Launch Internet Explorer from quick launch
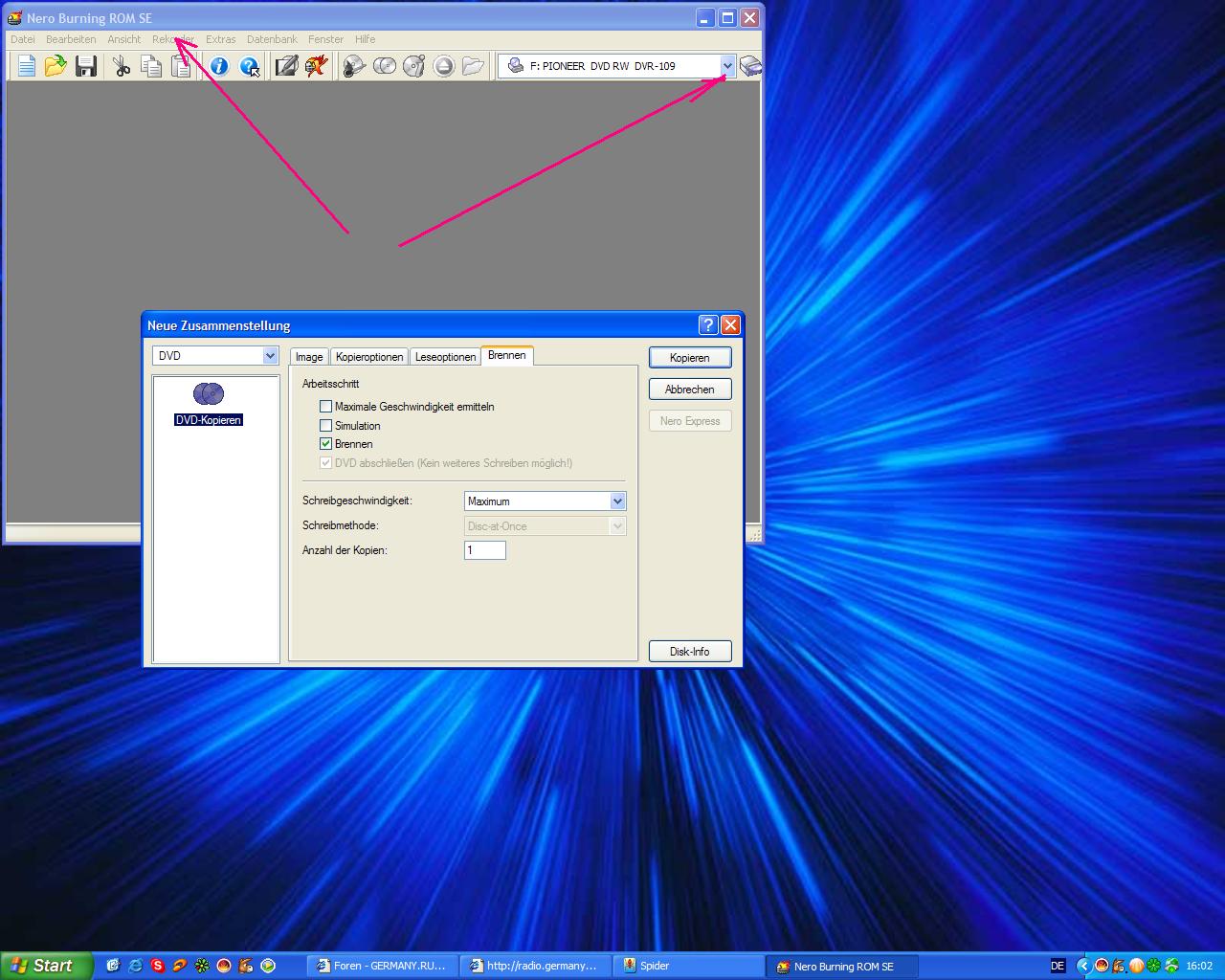 [x=136, y=966]
